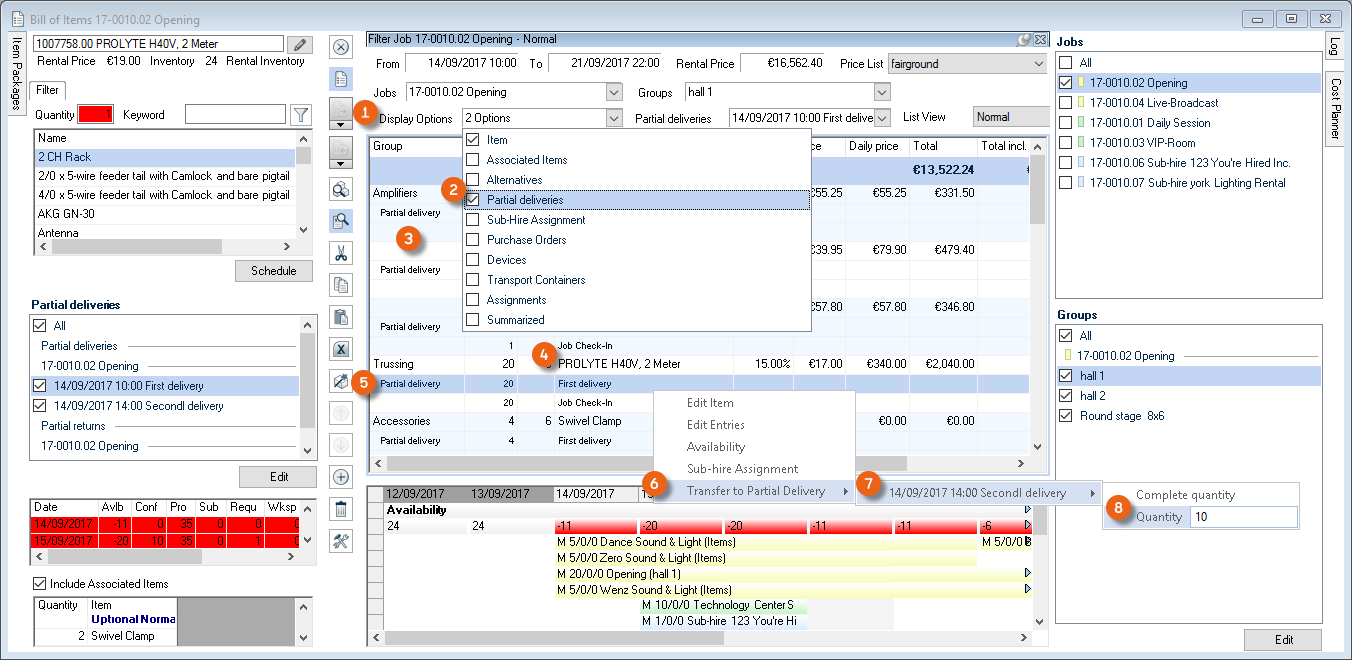
Task: Expand the Groups hall 1 dropdown
Action: pos(881,93)
